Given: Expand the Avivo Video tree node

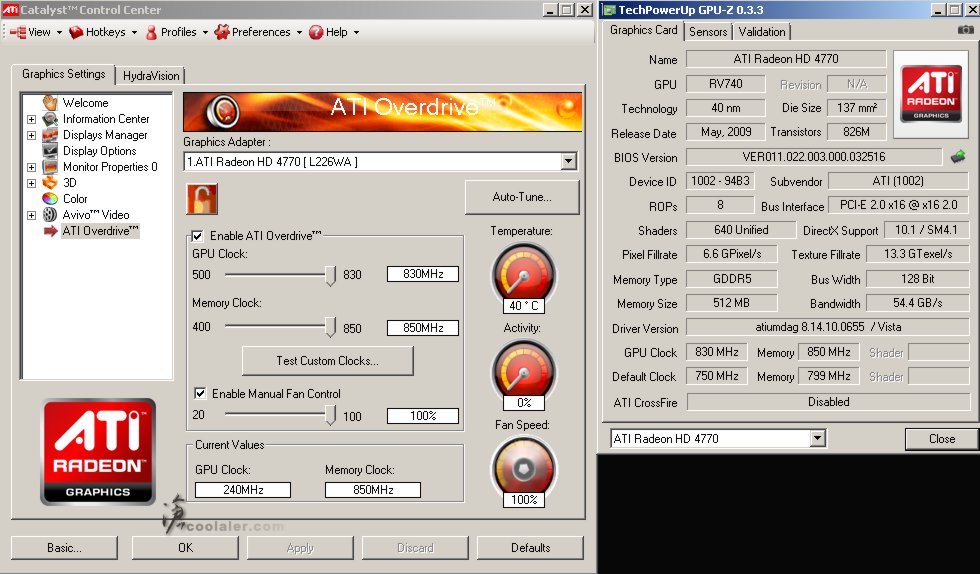Looking at the screenshot, I should pyautogui.click(x=31, y=215).
